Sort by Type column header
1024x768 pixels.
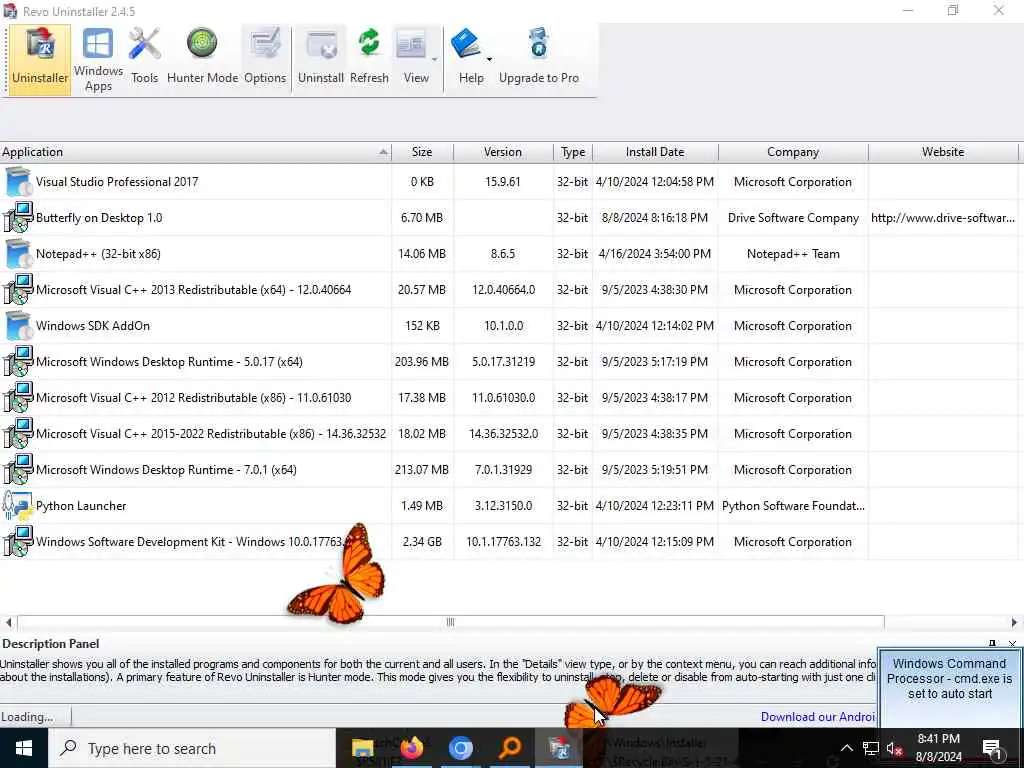(x=573, y=152)
